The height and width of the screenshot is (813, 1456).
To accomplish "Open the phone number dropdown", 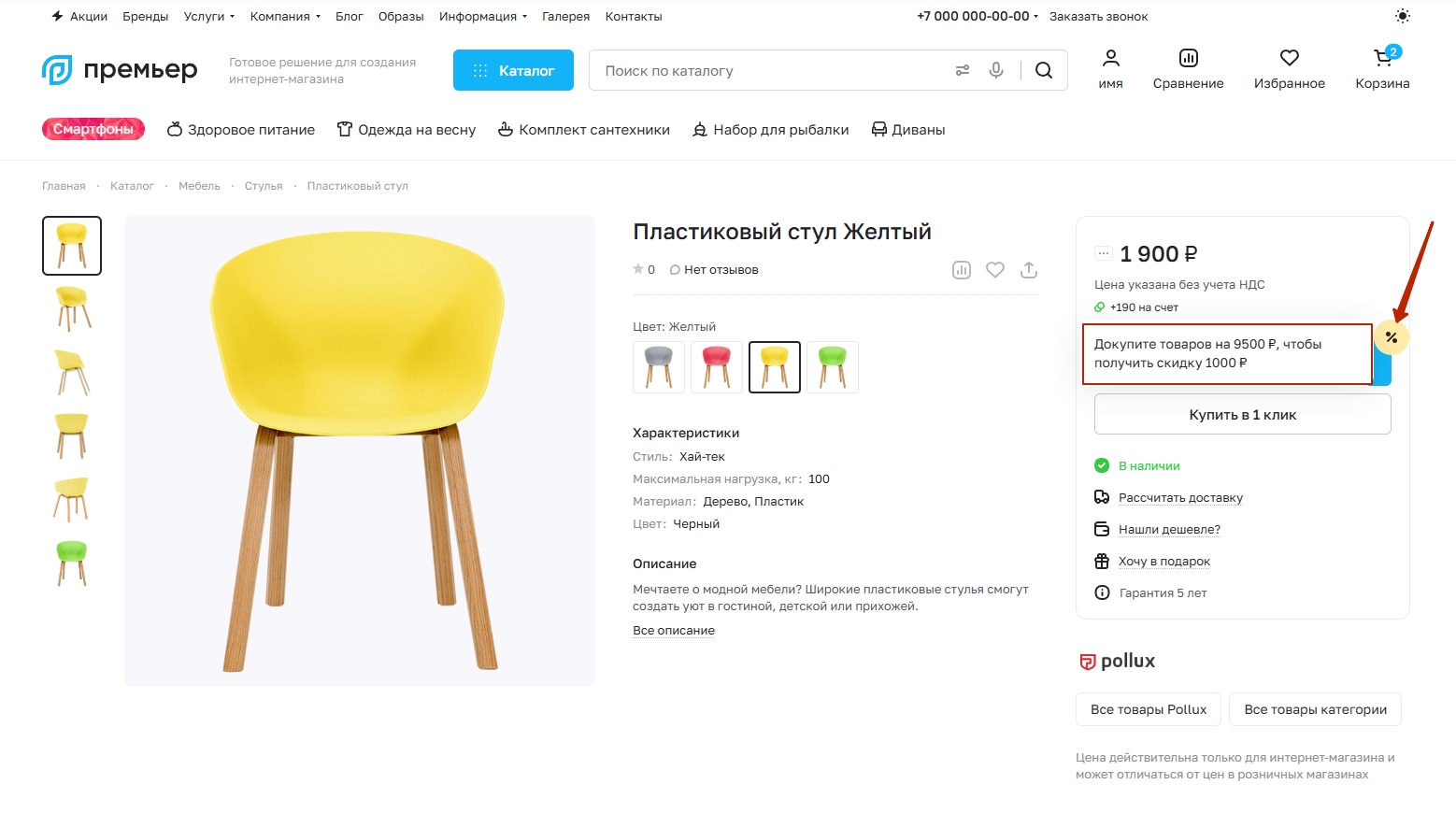I will click(978, 16).
